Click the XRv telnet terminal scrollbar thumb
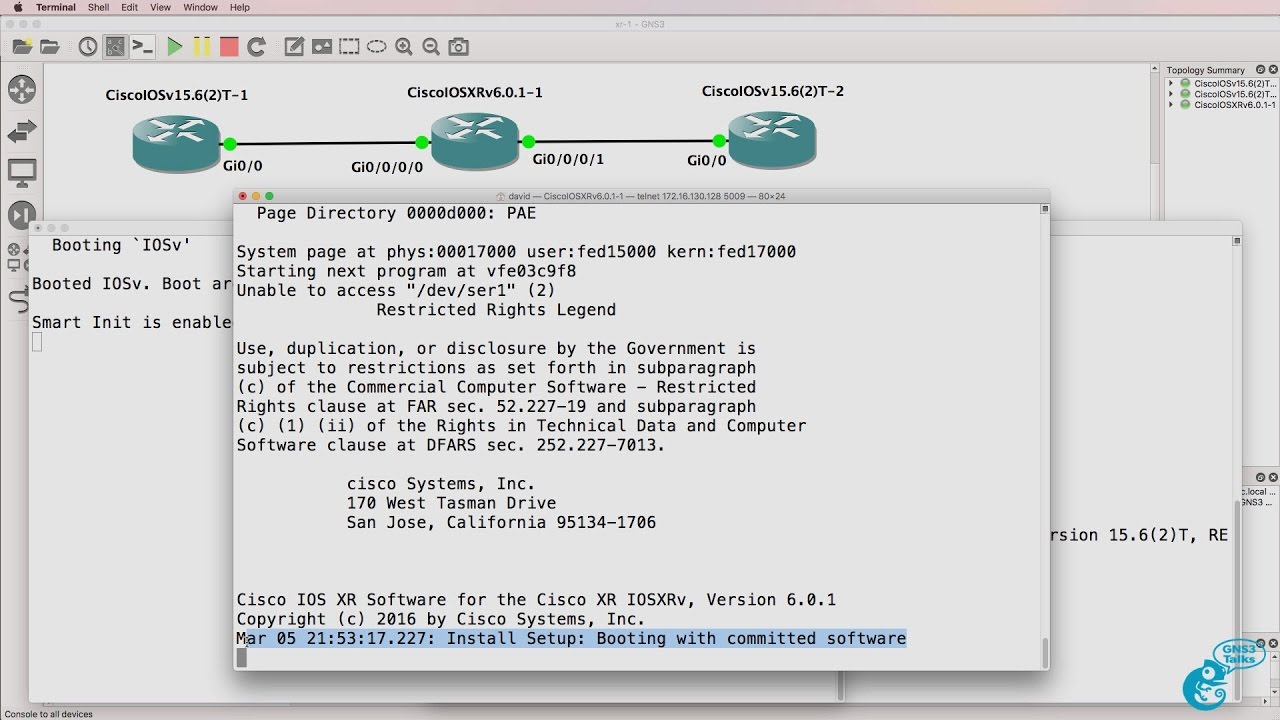1280x720 pixels. coord(1045,653)
